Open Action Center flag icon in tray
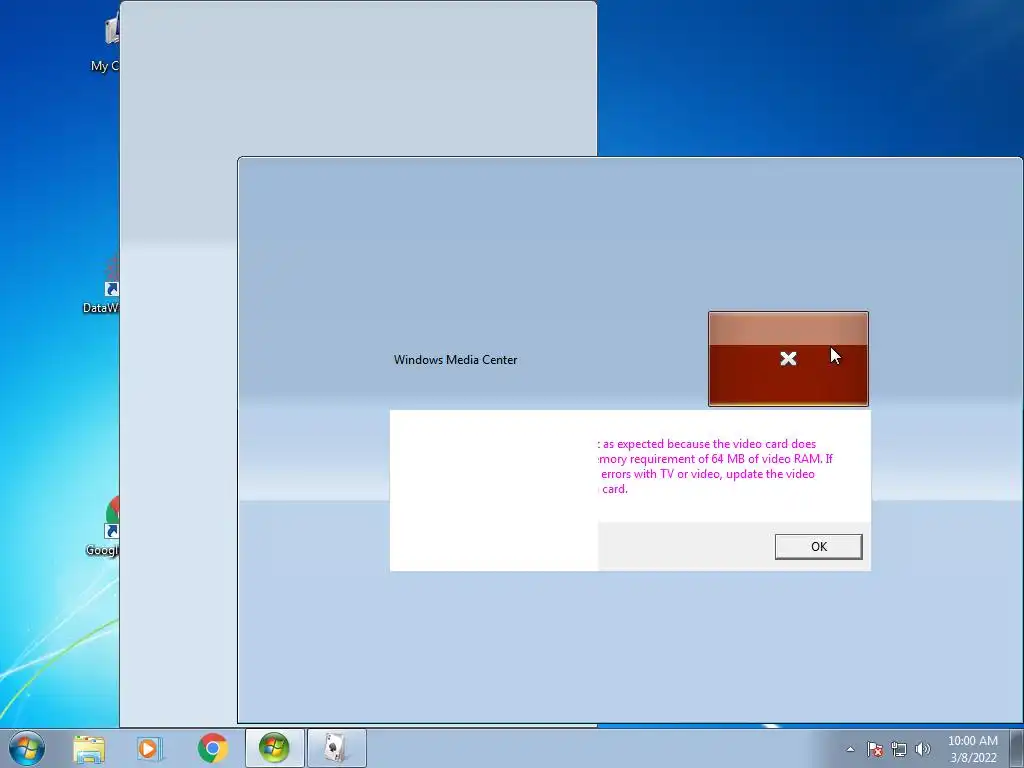The image size is (1024, 768). point(875,749)
